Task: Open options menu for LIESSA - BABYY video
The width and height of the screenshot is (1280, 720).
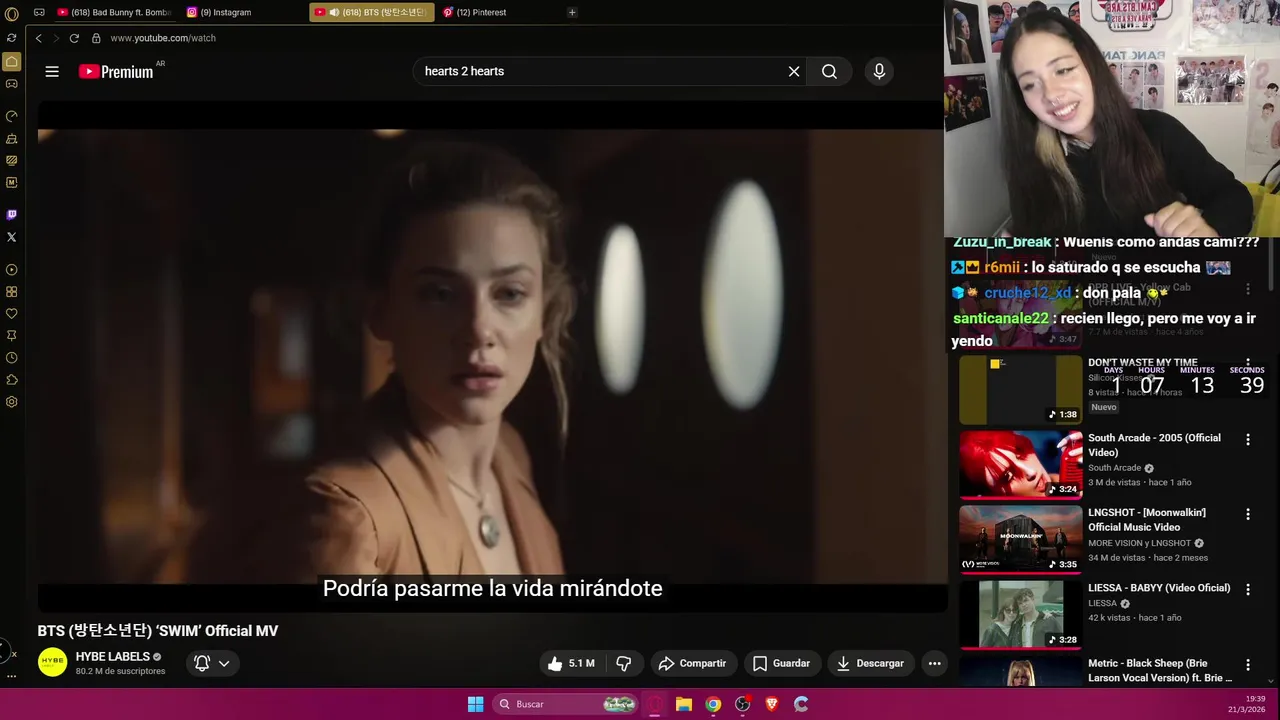Action: (1248, 589)
